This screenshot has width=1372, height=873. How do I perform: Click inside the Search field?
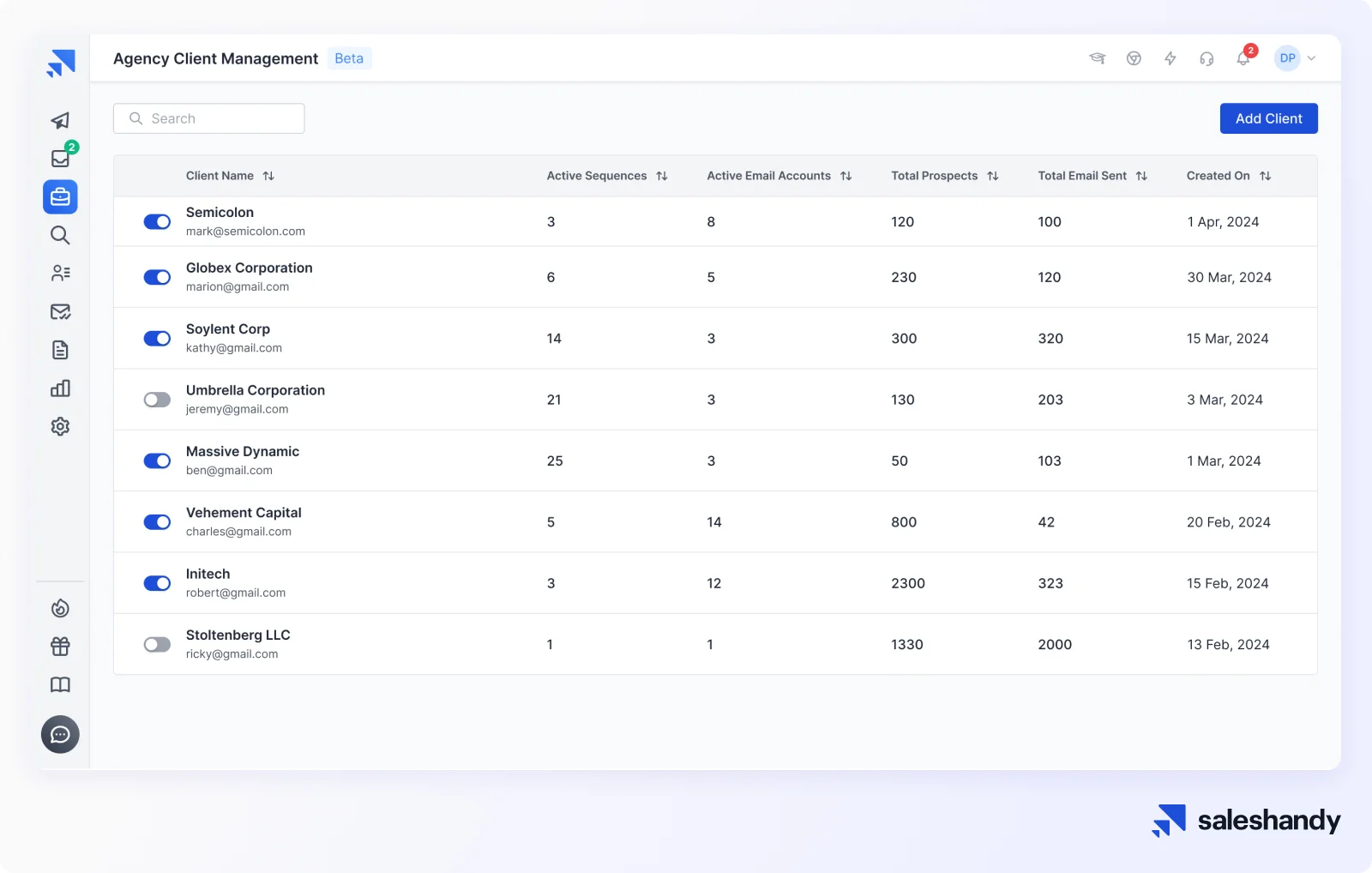pos(208,118)
